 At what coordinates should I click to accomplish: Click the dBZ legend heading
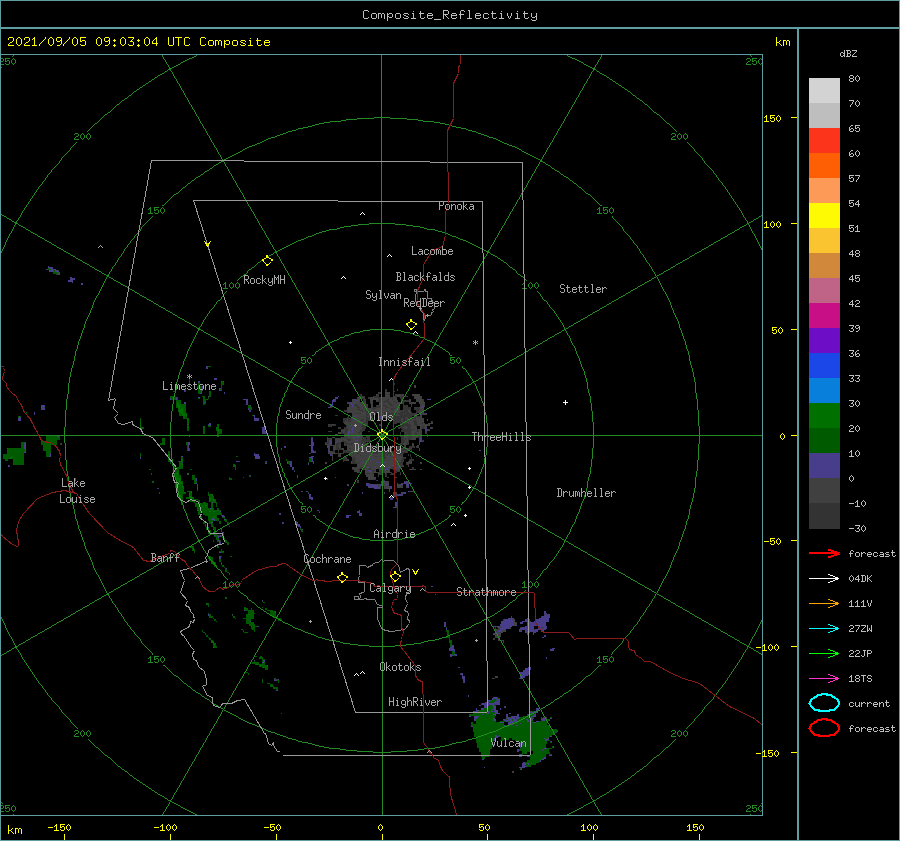click(x=848, y=53)
